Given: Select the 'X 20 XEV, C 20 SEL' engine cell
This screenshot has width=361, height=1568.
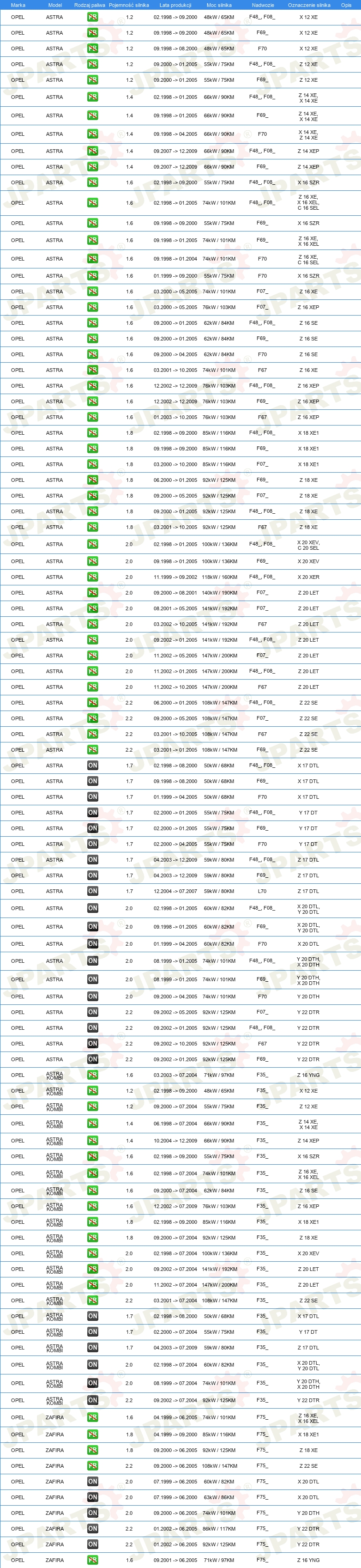Looking at the screenshot, I should [308, 545].
